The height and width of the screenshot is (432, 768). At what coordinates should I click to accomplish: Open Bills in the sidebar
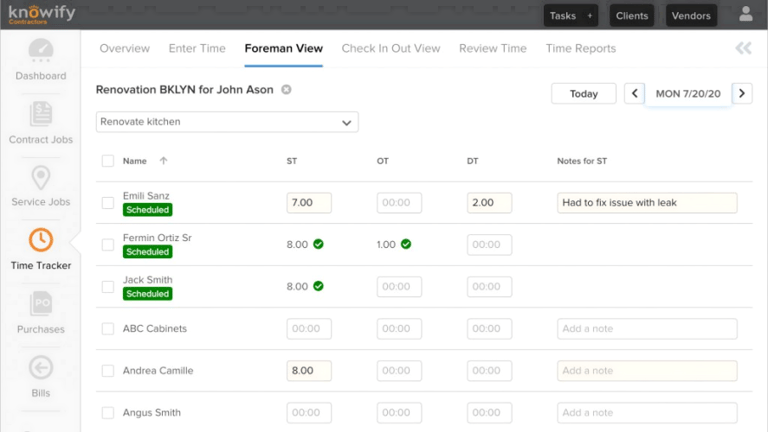pos(41,376)
